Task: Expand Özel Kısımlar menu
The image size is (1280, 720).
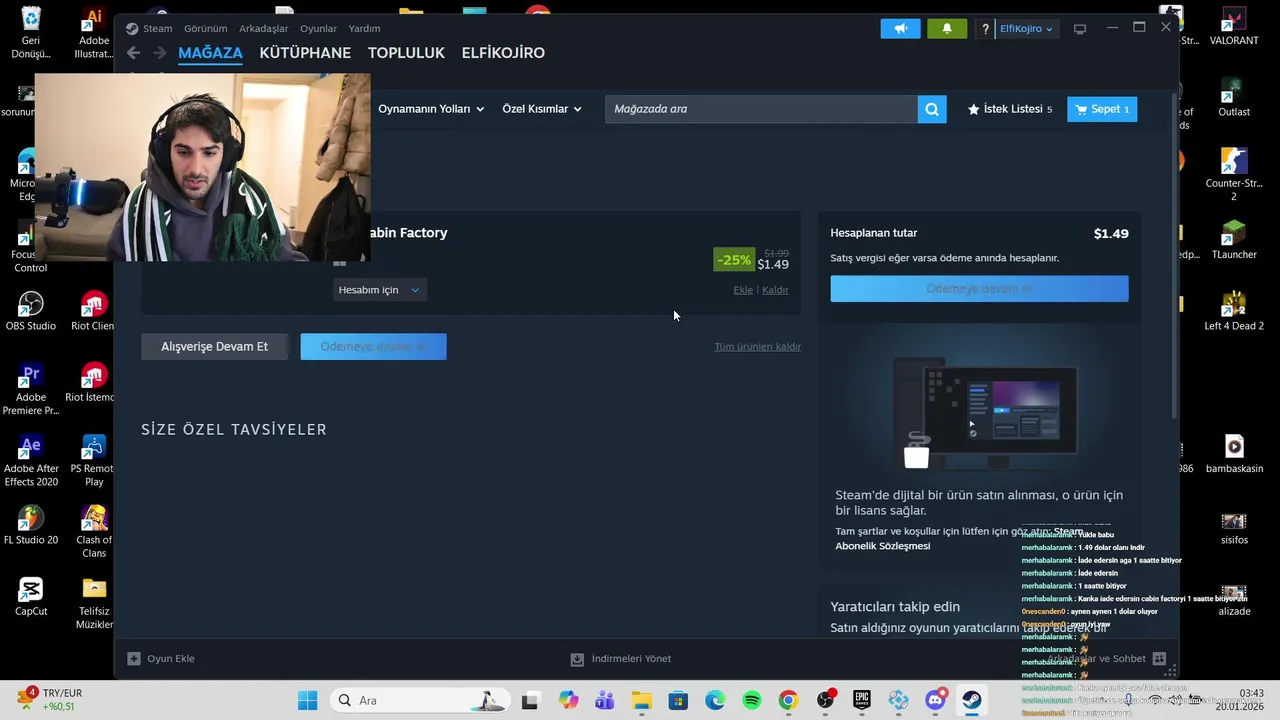Action: 542,109
